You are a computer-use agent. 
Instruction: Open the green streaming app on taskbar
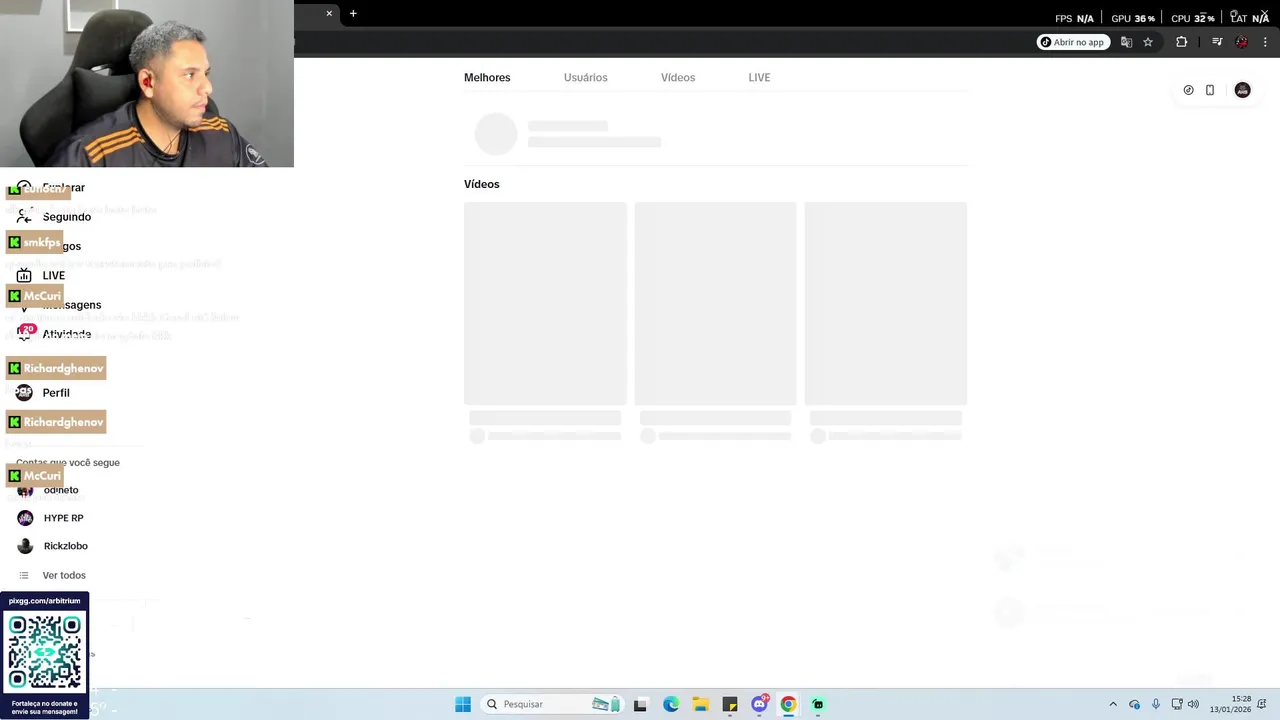(818, 704)
